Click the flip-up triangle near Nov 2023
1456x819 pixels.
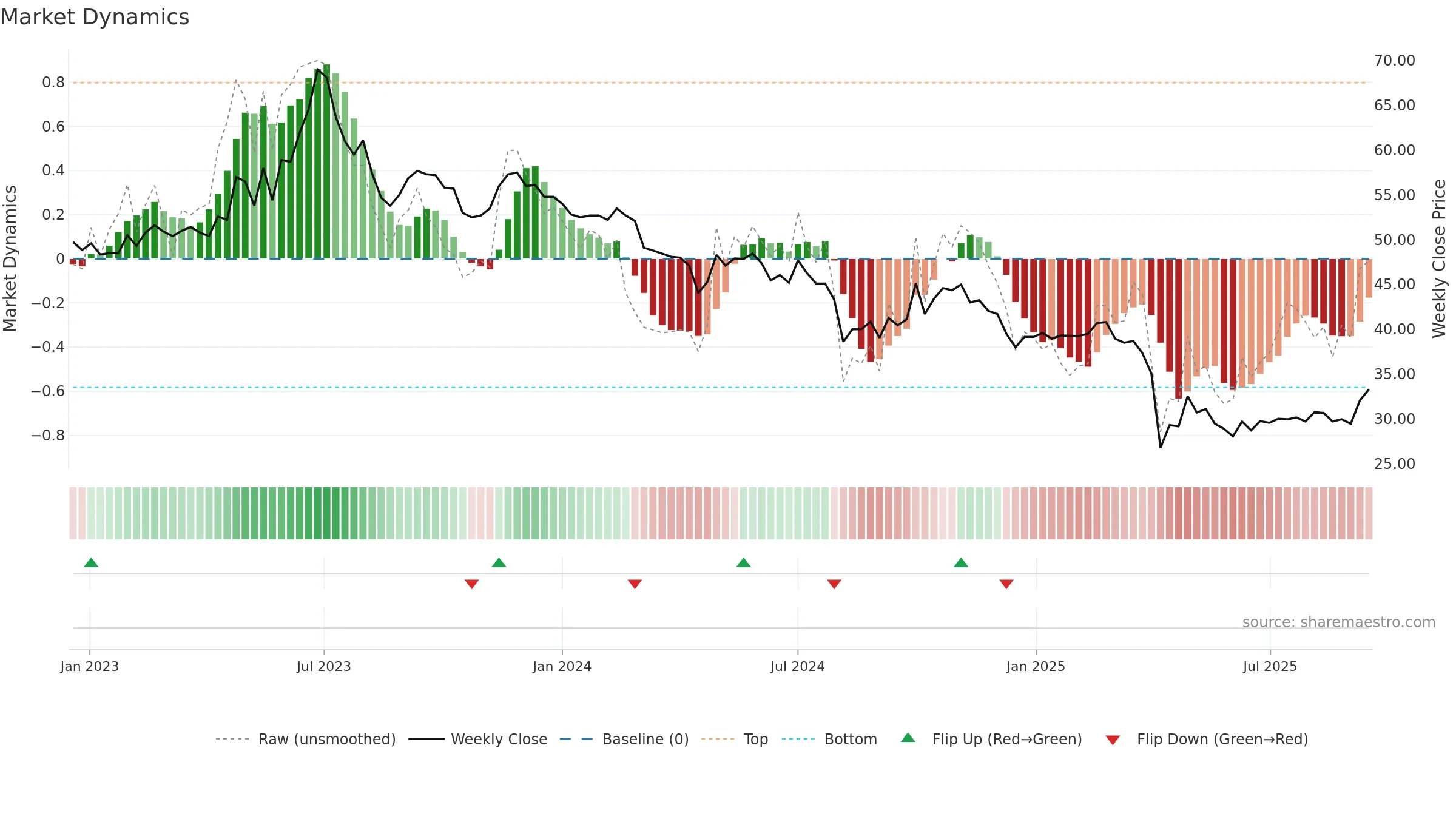pos(499,562)
